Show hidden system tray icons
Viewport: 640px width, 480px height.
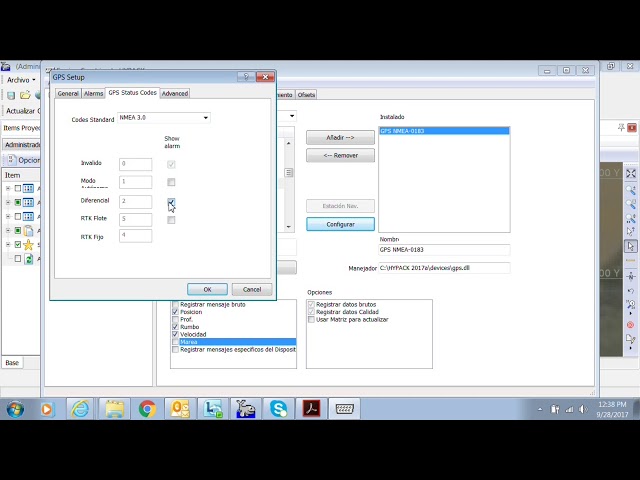[540, 409]
